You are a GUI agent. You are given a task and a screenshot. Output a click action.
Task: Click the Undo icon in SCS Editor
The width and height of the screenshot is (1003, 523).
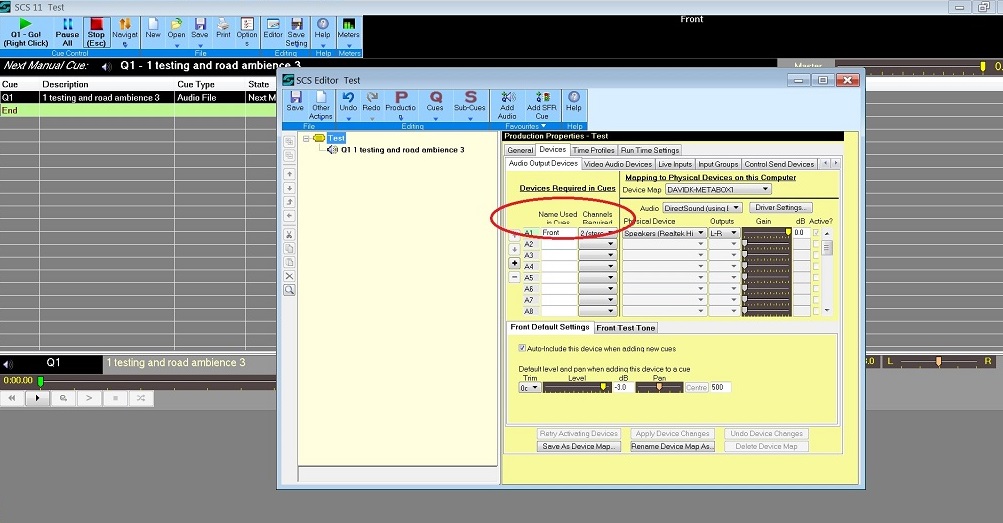(348, 104)
